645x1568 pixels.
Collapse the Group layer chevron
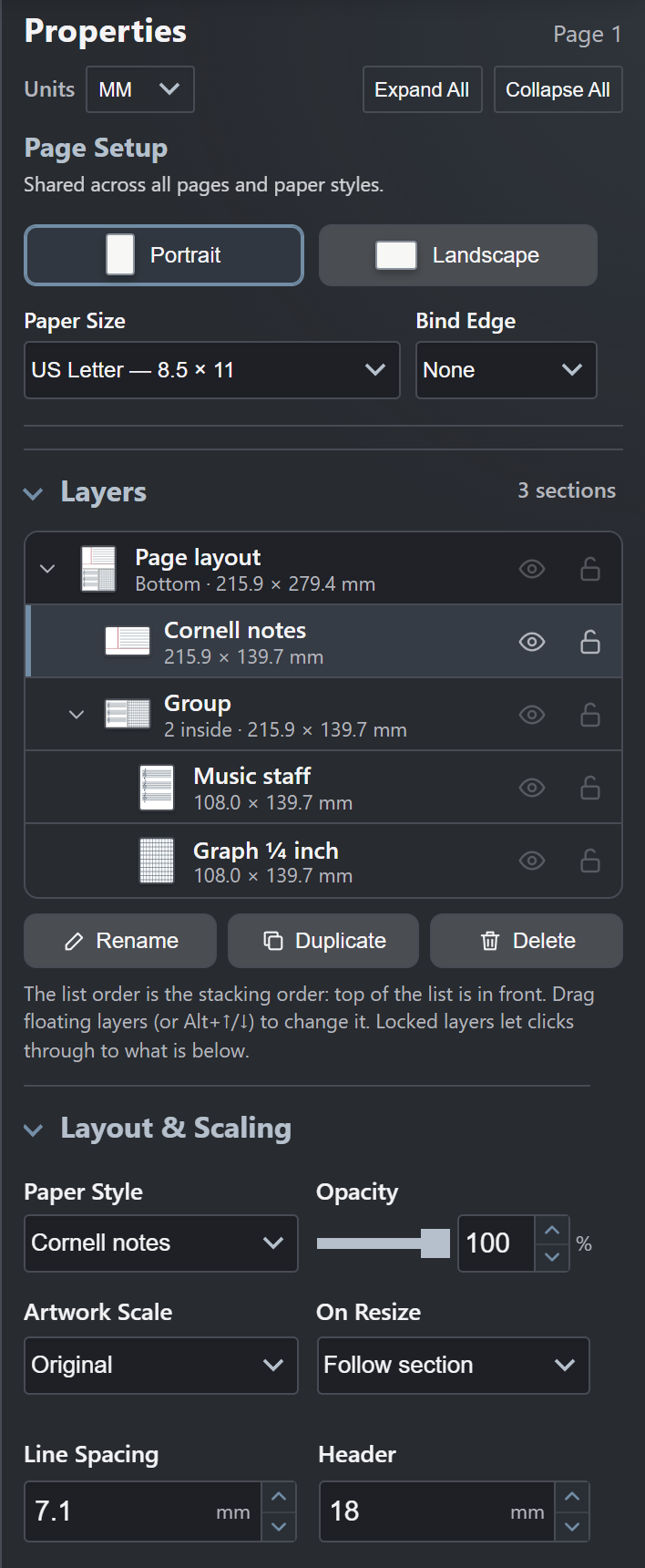point(77,715)
